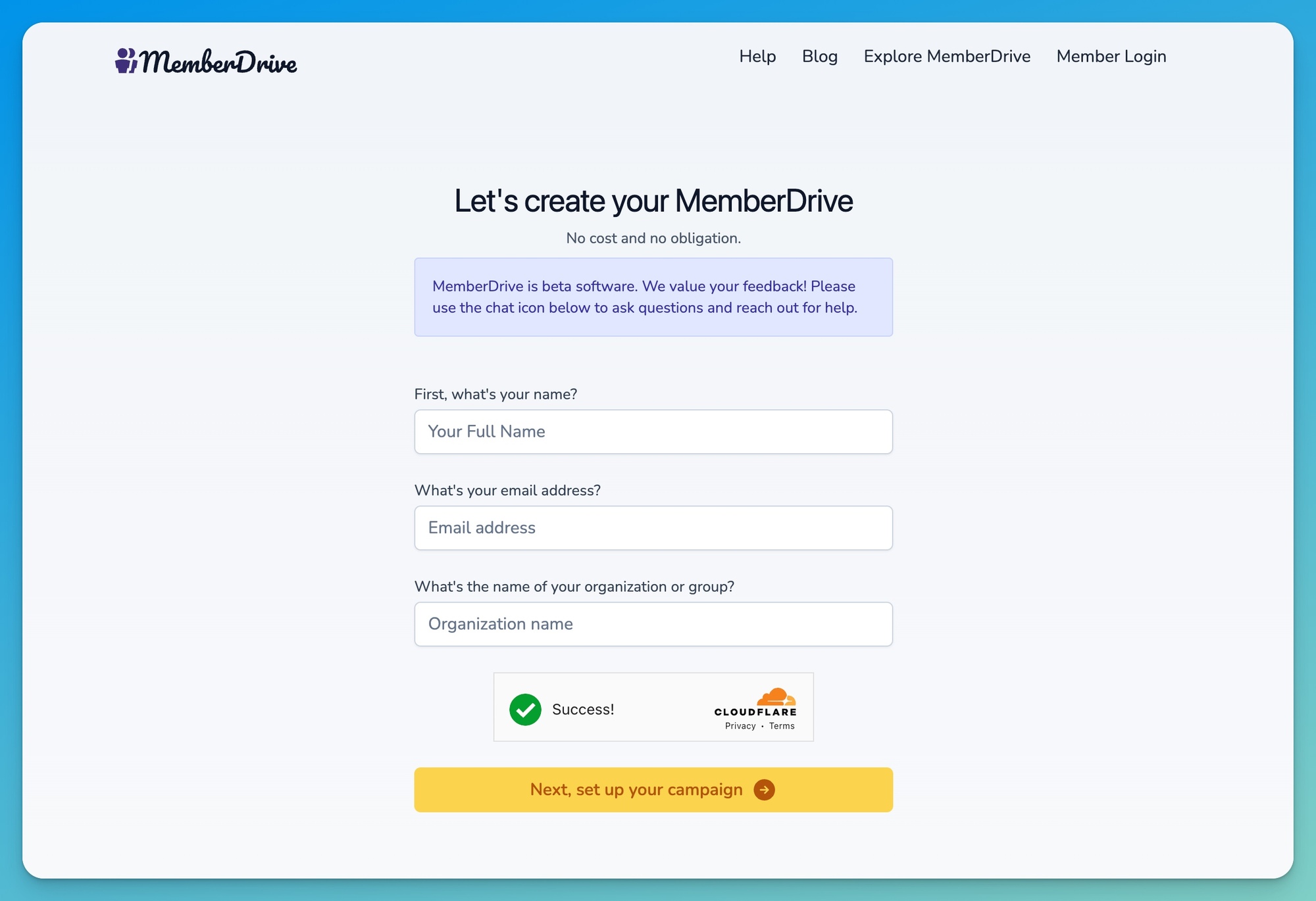
Task: Open Member Login
Action: (x=1111, y=57)
